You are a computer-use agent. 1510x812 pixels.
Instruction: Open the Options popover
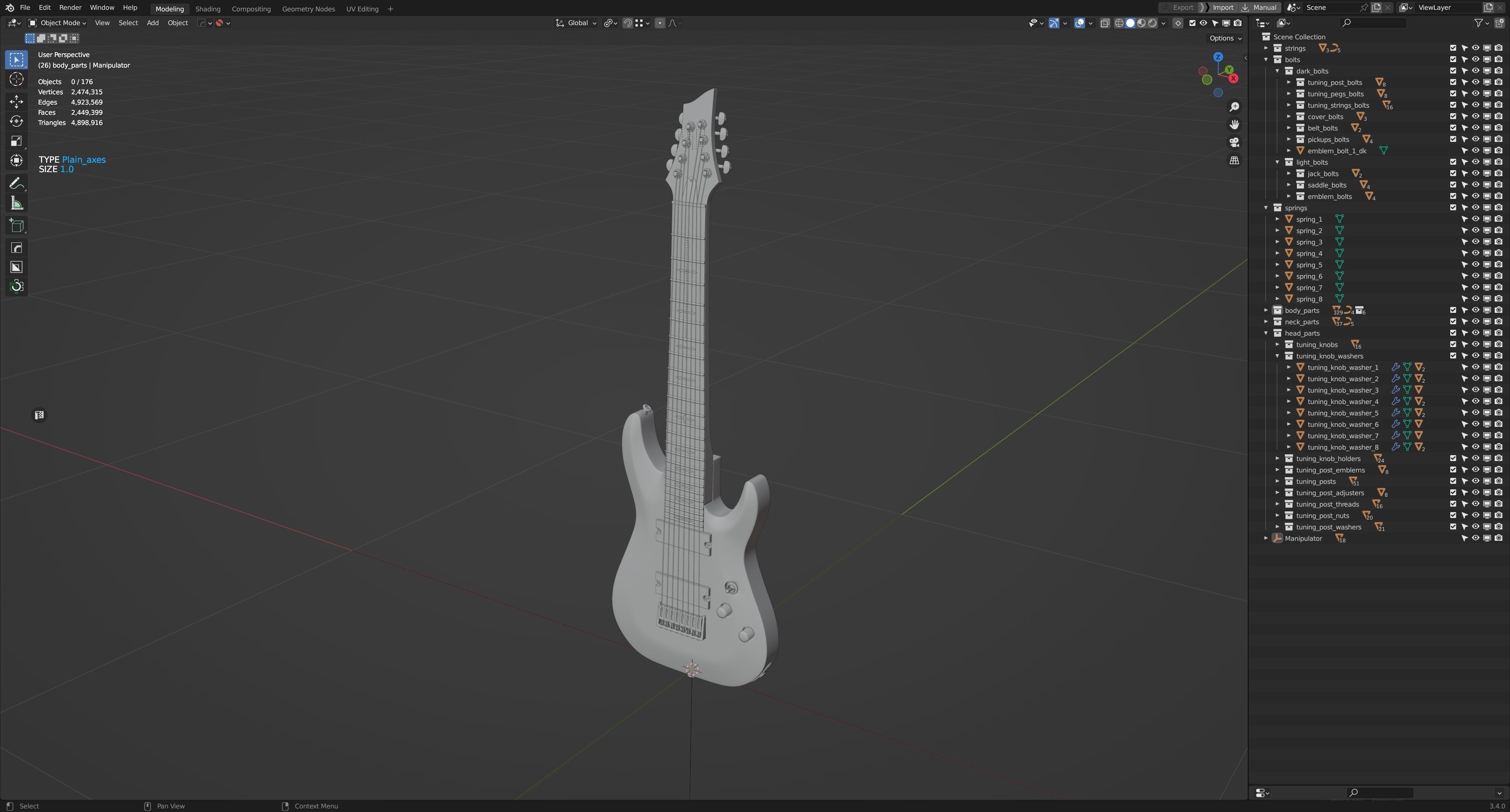pyautogui.click(x=1225, y=38)
